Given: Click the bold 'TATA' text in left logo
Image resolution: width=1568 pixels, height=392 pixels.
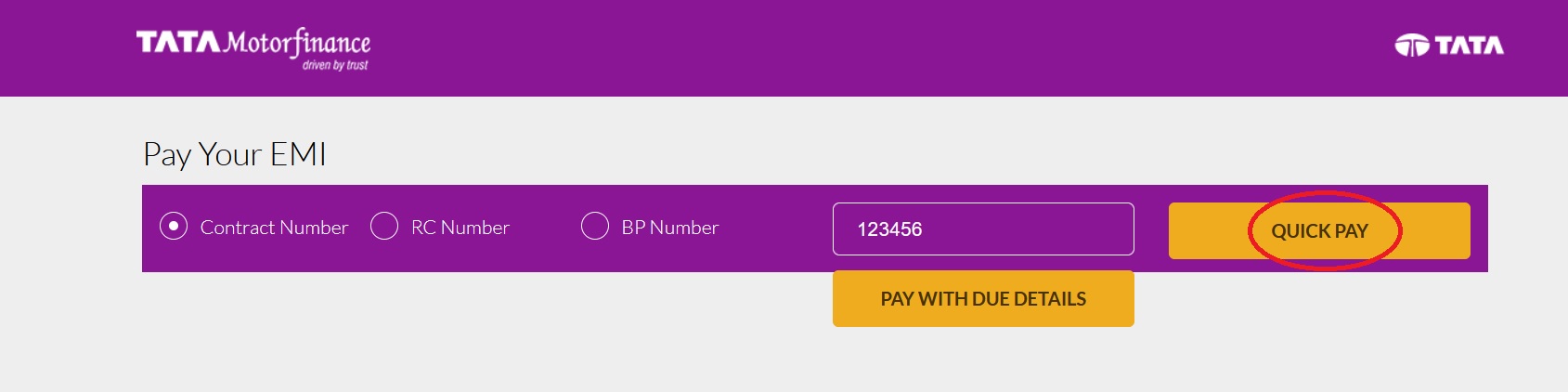Looking at the screenshot, I should (177, 43).
